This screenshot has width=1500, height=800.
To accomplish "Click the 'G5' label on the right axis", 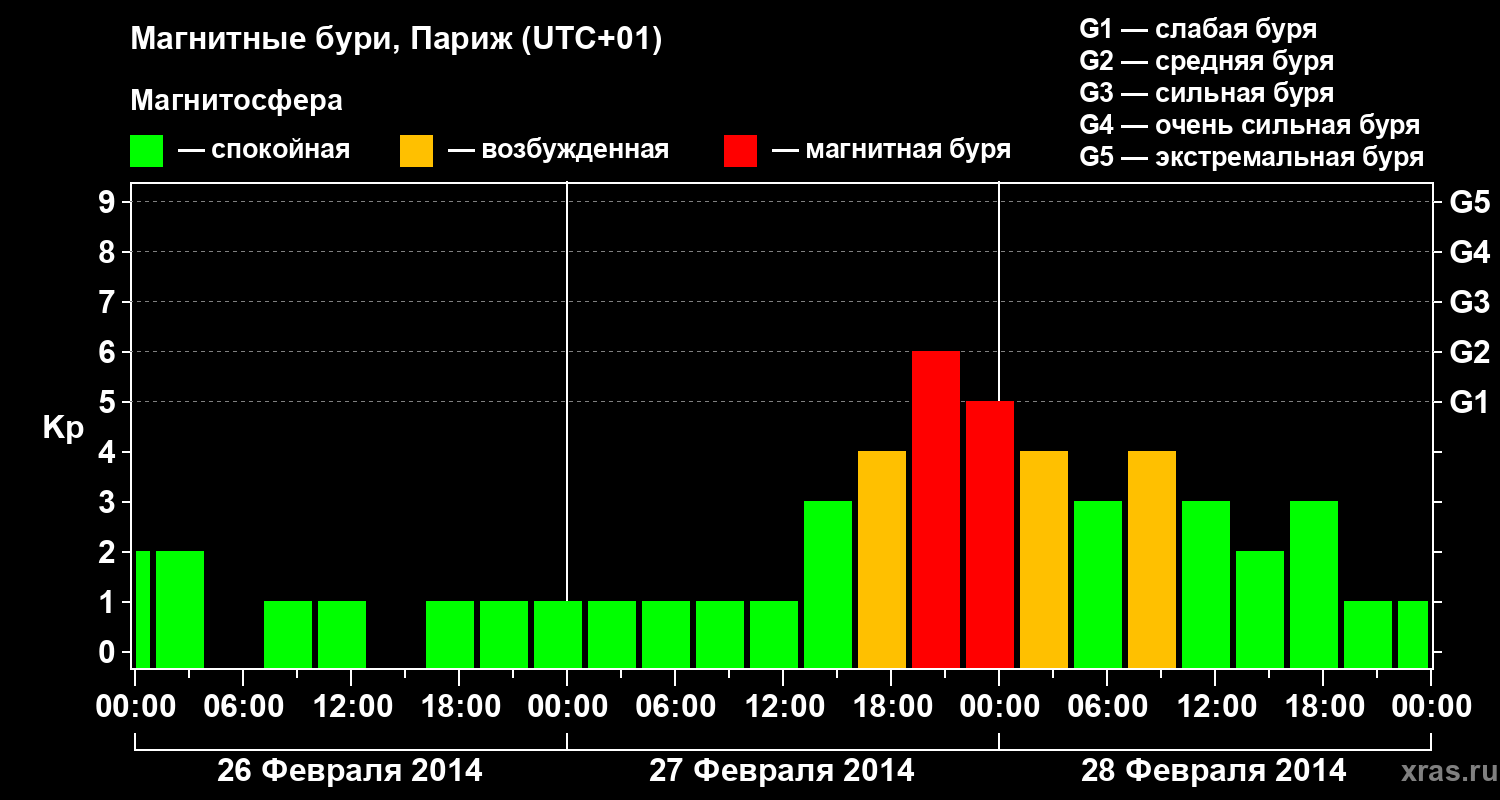I will pos(1469,202).
